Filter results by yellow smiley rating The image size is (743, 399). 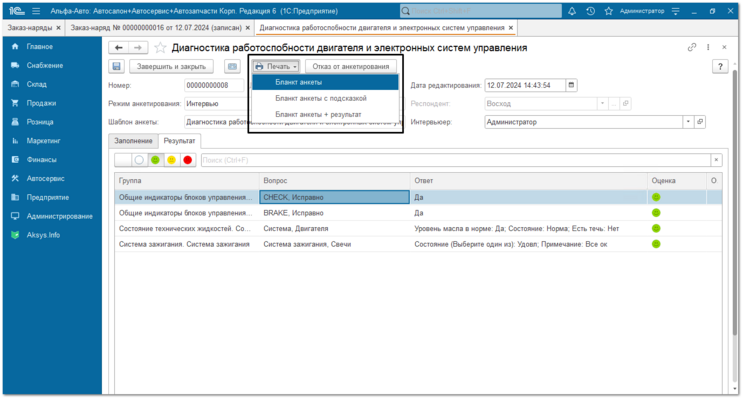click(172, 160)
